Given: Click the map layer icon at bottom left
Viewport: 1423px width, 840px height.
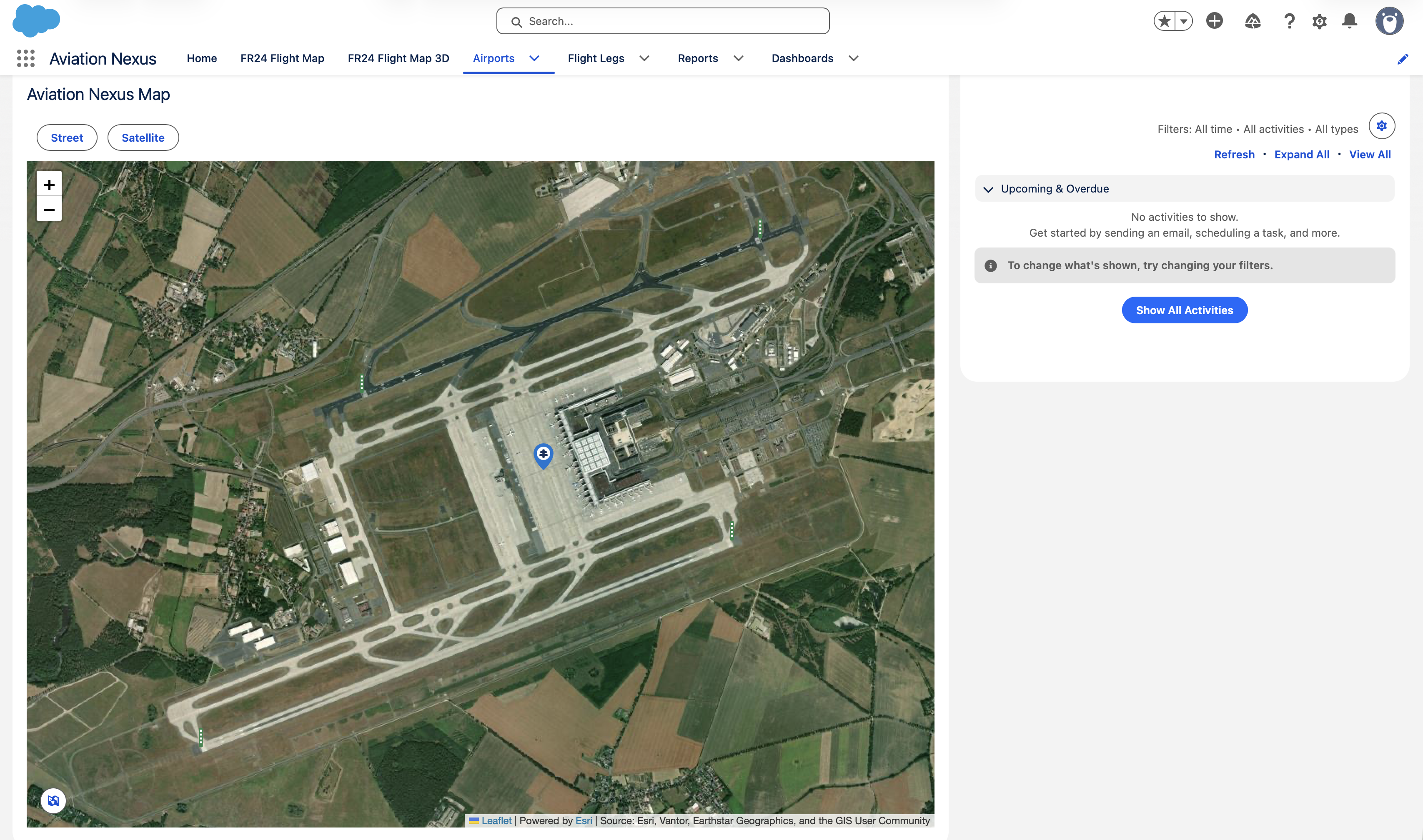Looking at the screenshot, I should [x=53, y=800].
